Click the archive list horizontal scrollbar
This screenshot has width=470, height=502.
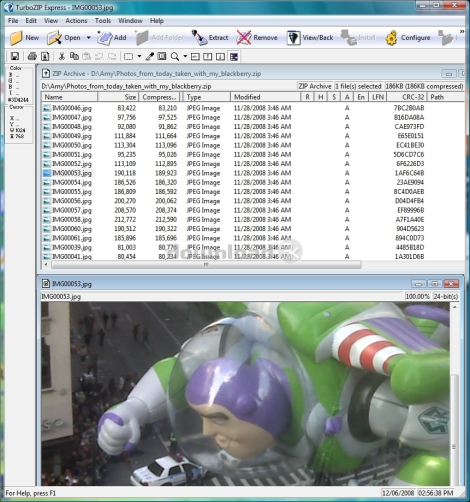click(206, 265)
